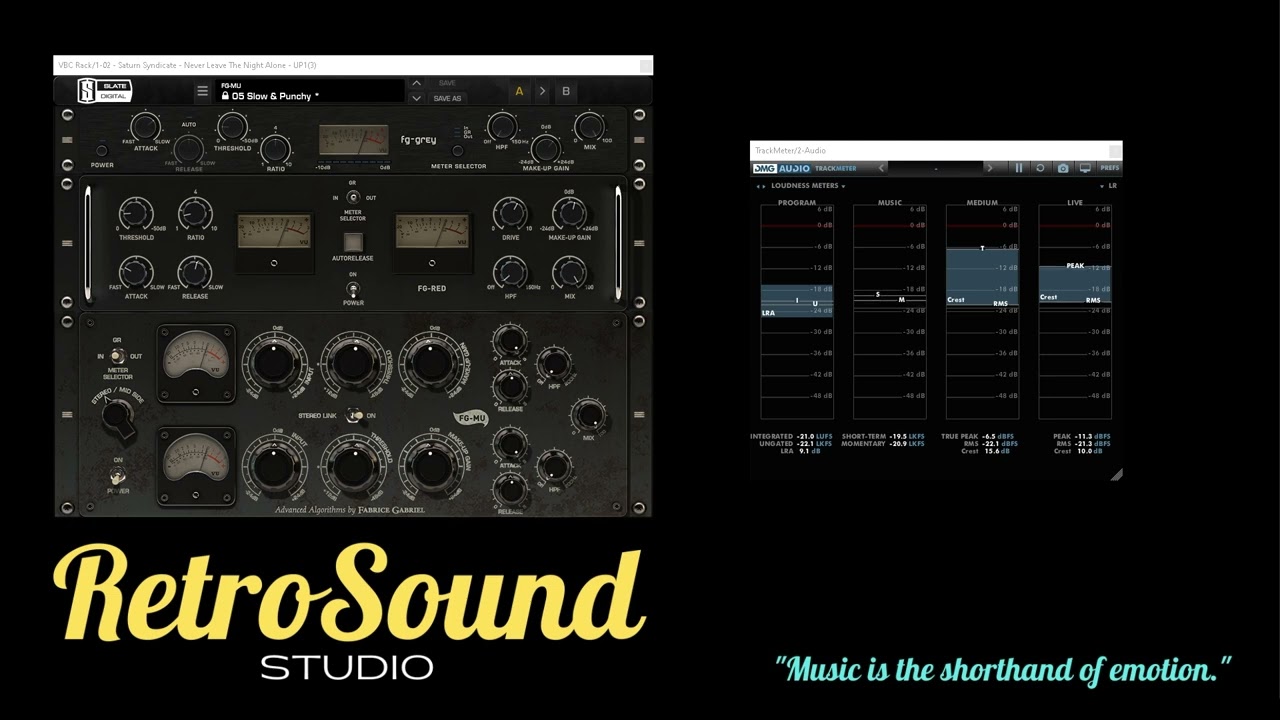Viewport: 1280px width, 720px height.
Task: Switch to setting A
Action: [x=519, y=91]
